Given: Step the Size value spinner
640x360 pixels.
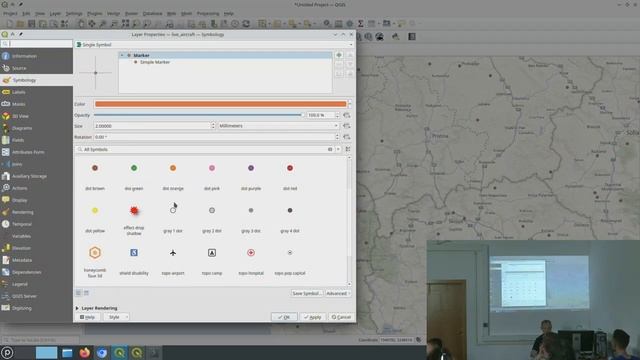Looking at the screenshot, I should point(213,126).
